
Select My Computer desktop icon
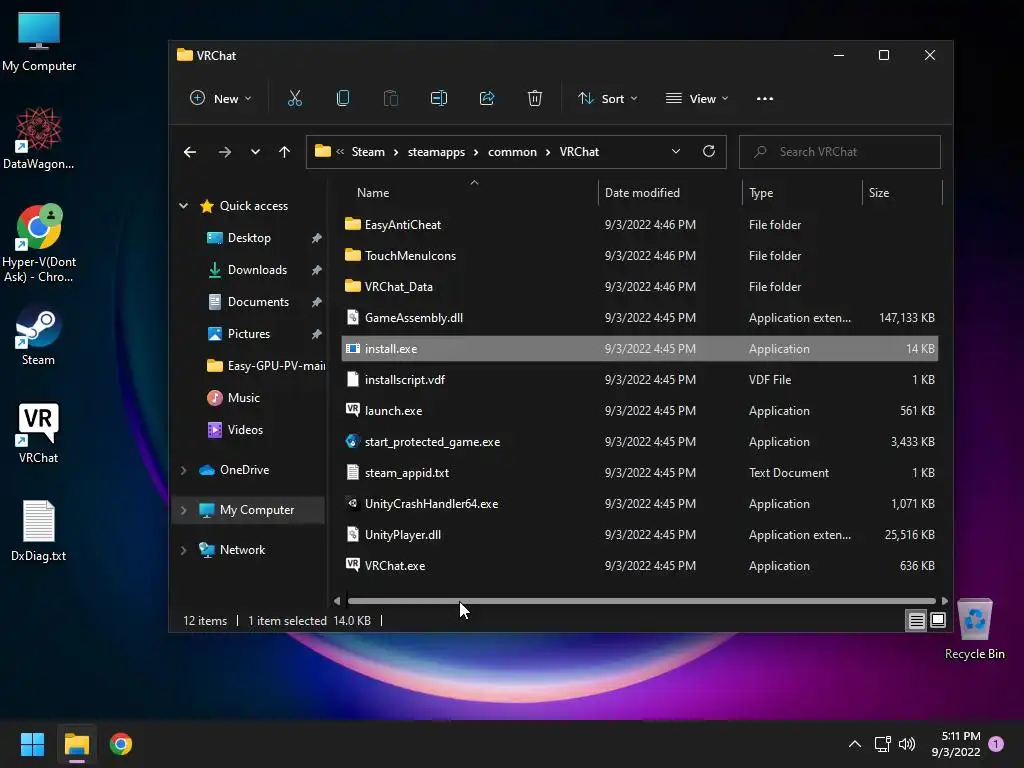tap(39, 41)
